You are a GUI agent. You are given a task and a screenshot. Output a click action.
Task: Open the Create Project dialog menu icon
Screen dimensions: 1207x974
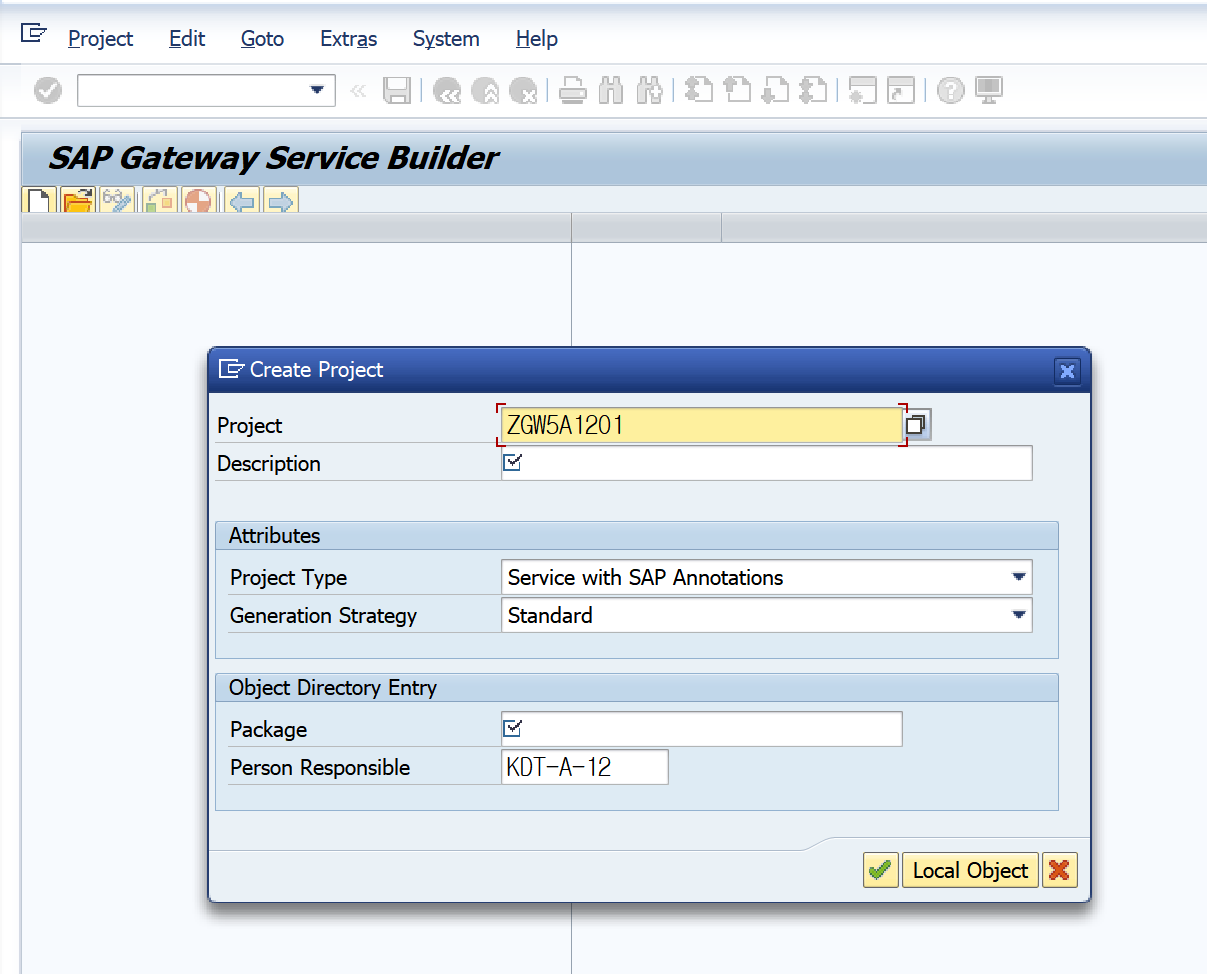point(231,369)
